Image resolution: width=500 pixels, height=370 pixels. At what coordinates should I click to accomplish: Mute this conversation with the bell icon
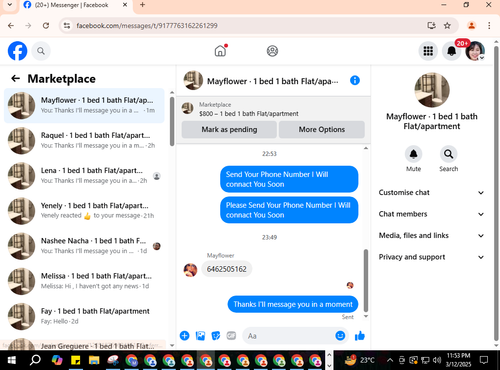[413, 154]
